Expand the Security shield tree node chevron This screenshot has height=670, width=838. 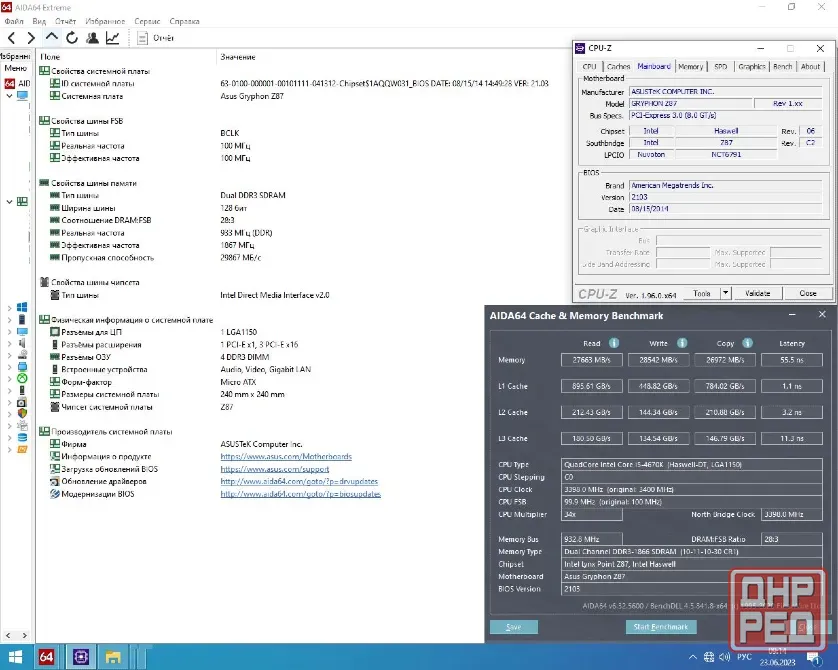point(9,414)
